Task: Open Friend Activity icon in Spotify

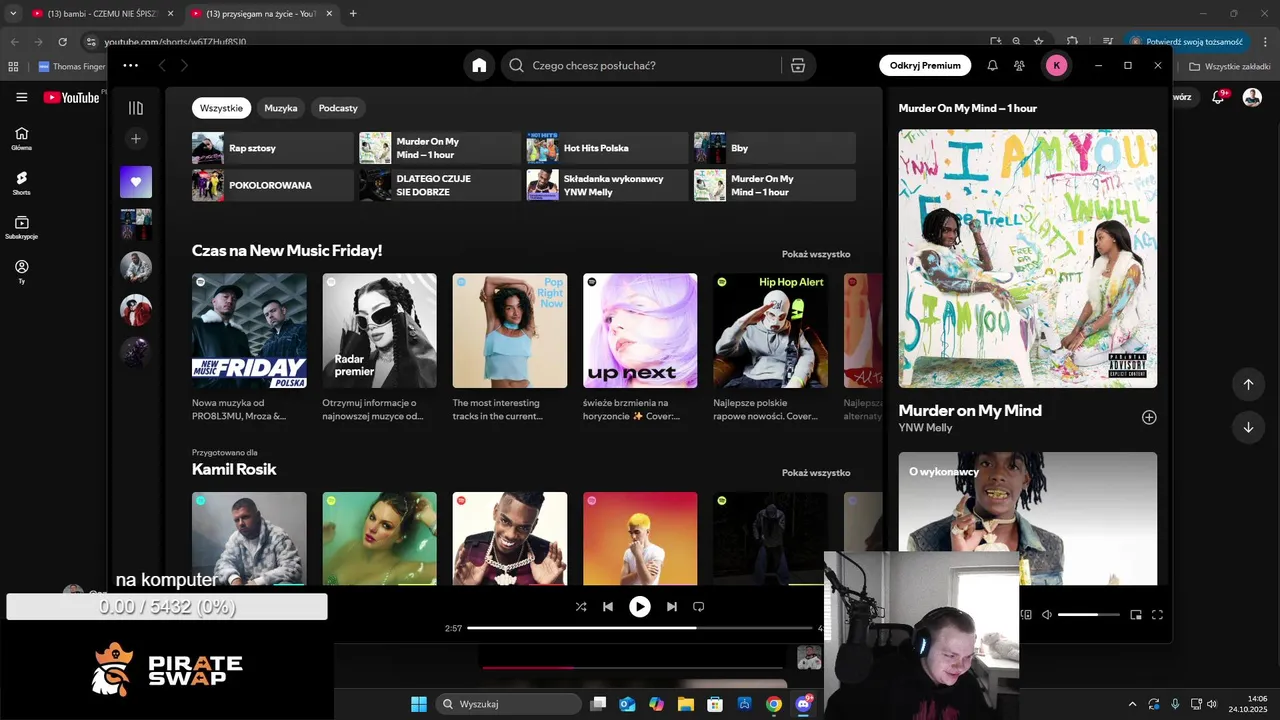Action: point(1019,65)
